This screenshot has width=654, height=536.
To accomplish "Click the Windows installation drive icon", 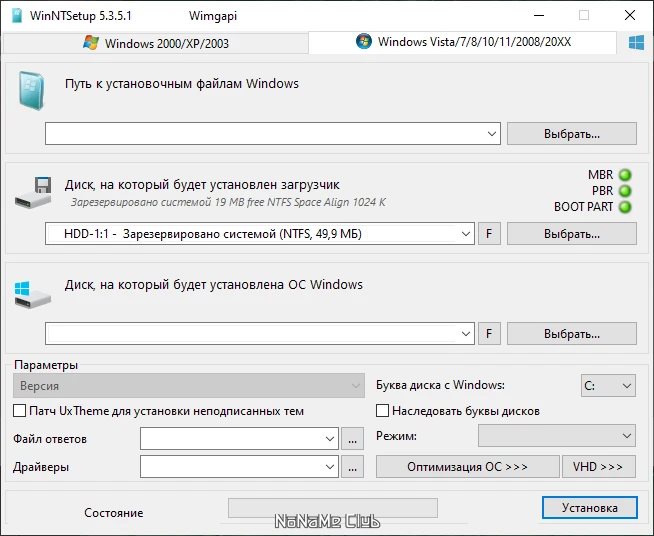I will pos(33,294).
